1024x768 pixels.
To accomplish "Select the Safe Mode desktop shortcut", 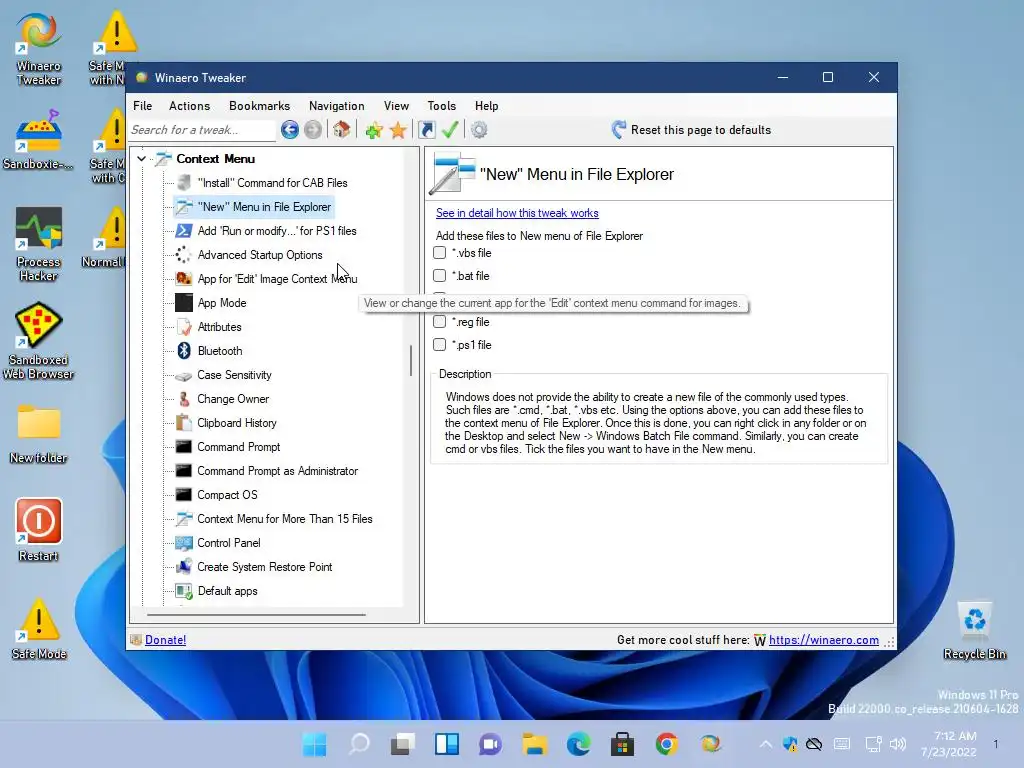I will [39, 628].
